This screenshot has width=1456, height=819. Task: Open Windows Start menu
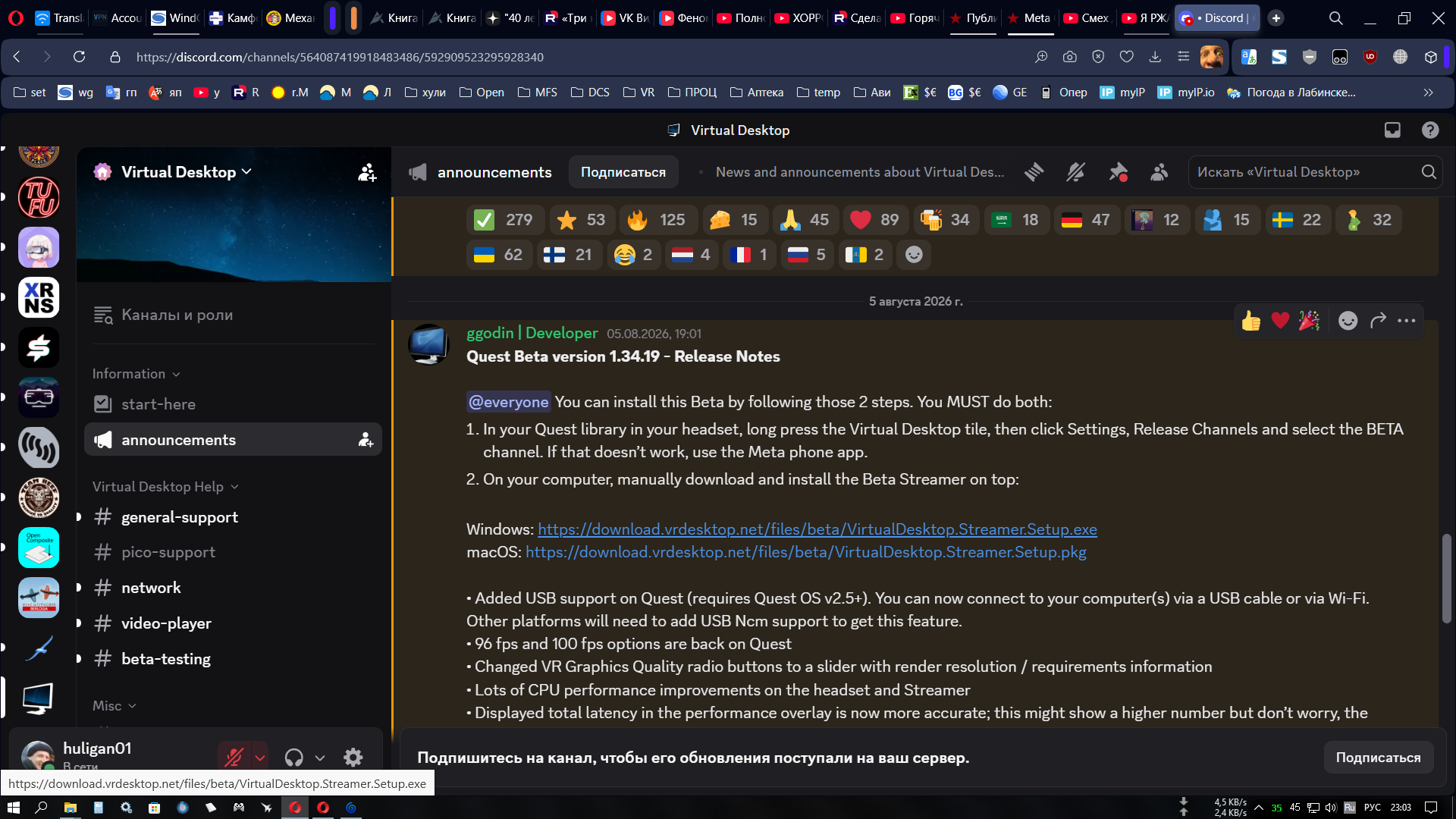click(x=13, y=808)
